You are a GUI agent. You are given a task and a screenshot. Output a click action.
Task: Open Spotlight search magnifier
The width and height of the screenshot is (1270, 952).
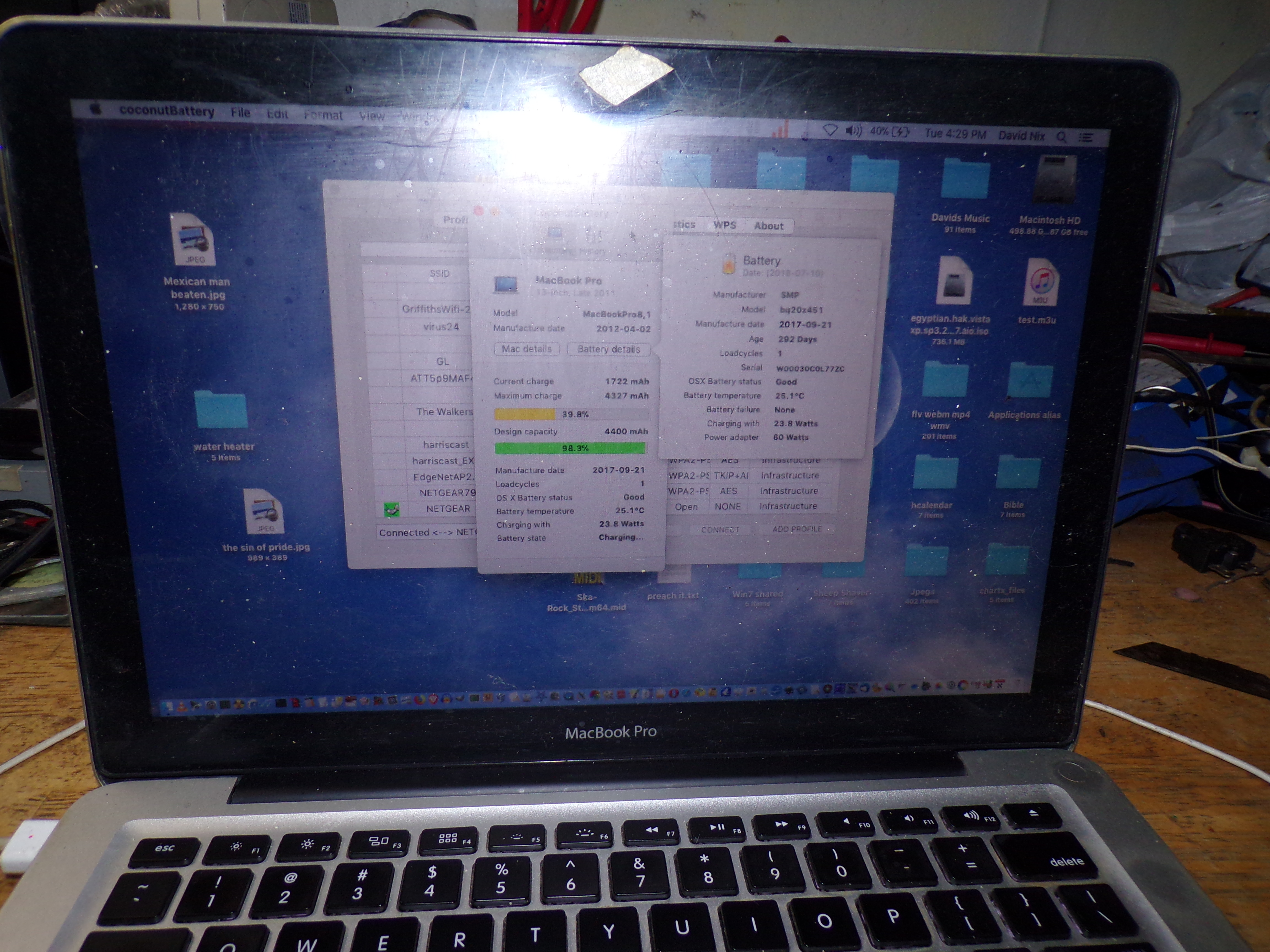[x=1062, y=137]
